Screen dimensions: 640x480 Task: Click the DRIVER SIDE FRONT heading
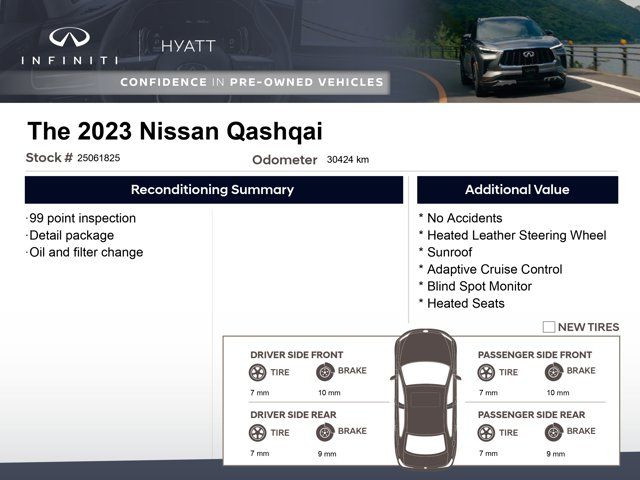(297, 355)
